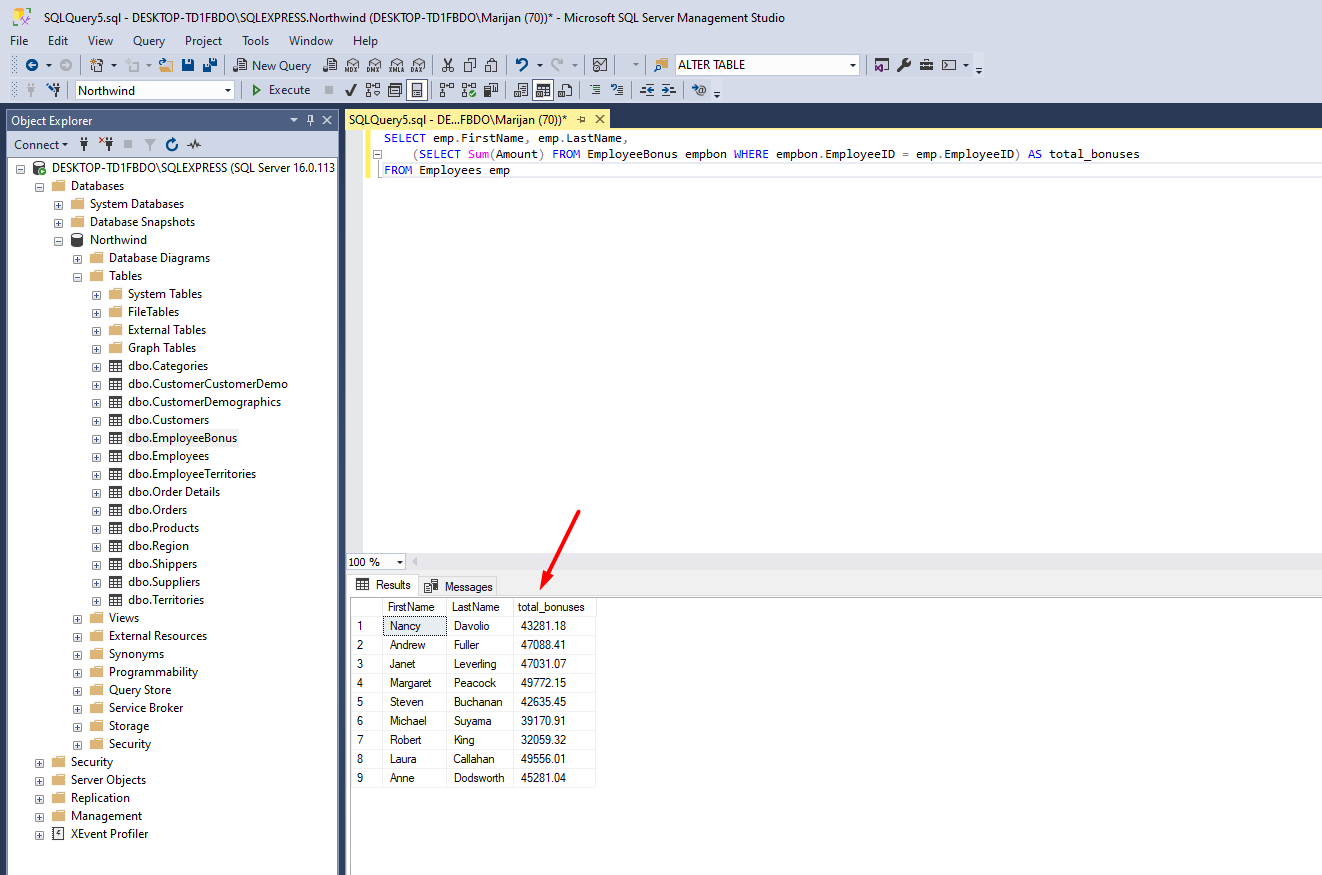
Task: Collapse the Tables folder node
Action: 78,276
